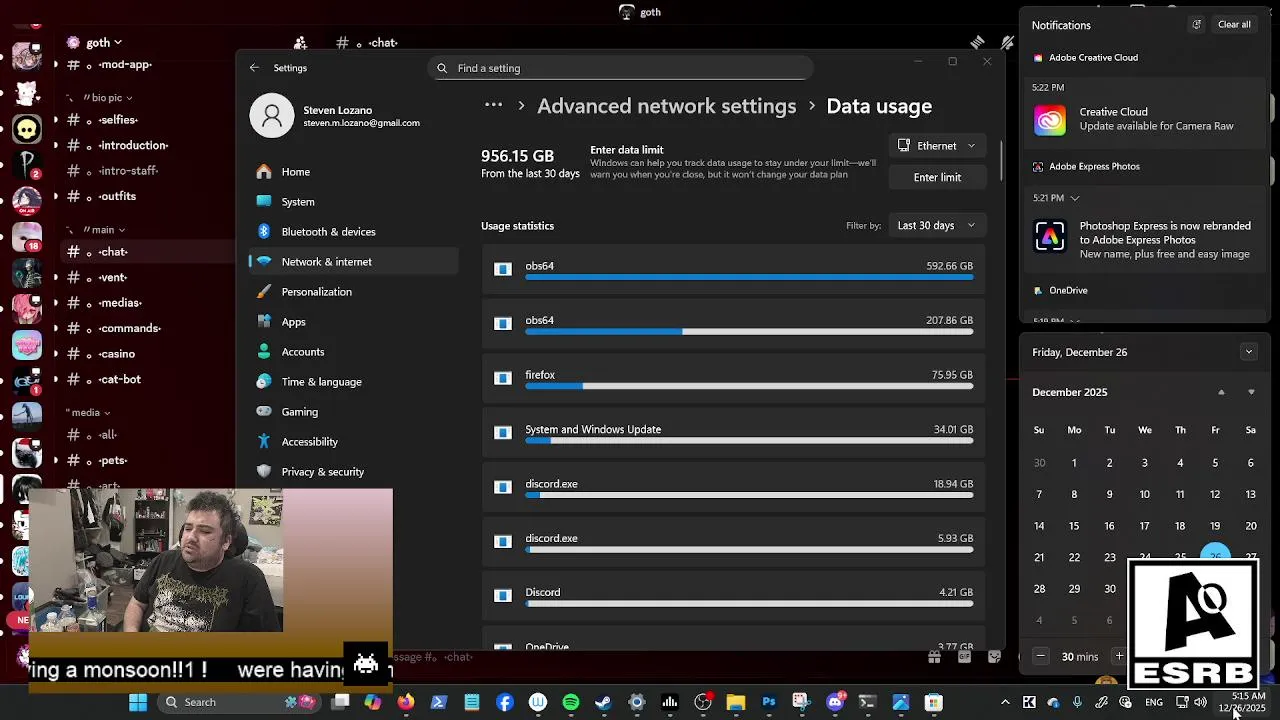Open the Bluetooth & devices icon
The image size is (1280, 720).
coord(263,232)
